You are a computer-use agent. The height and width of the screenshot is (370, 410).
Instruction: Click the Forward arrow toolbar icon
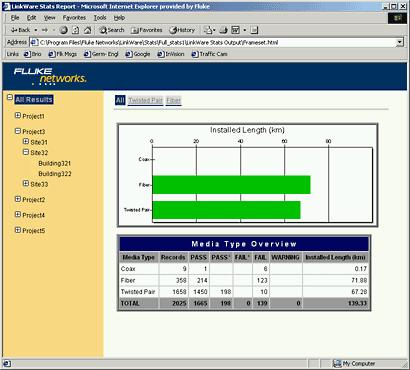coord(45,30)
